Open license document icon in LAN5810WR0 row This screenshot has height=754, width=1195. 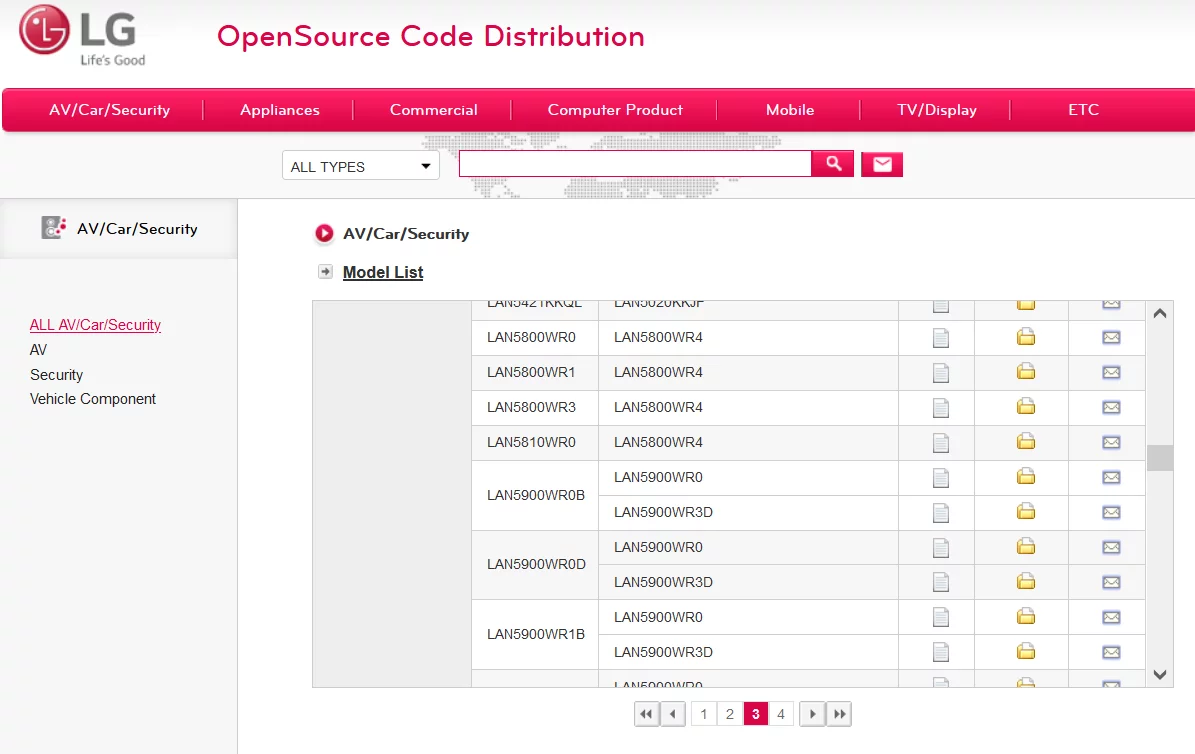click(941, 443)
